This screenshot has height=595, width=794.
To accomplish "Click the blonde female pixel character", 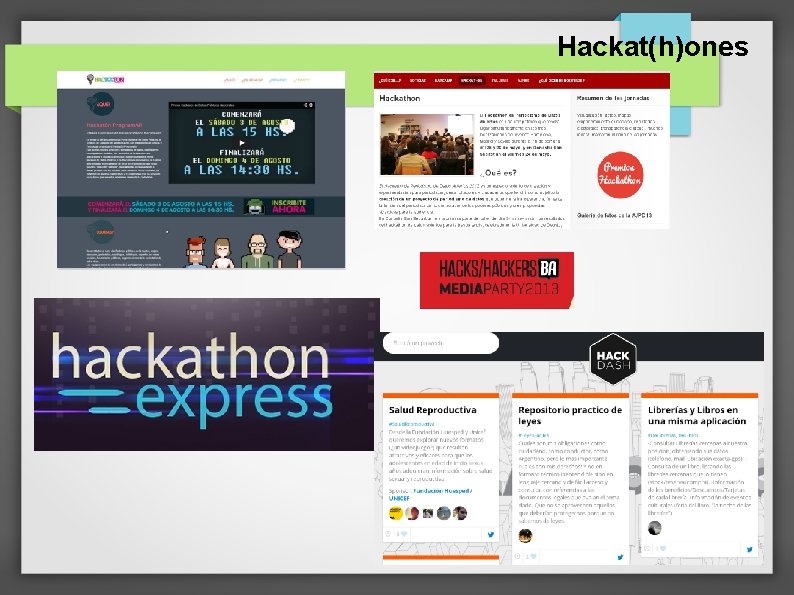I will click(x=223, y=253).
